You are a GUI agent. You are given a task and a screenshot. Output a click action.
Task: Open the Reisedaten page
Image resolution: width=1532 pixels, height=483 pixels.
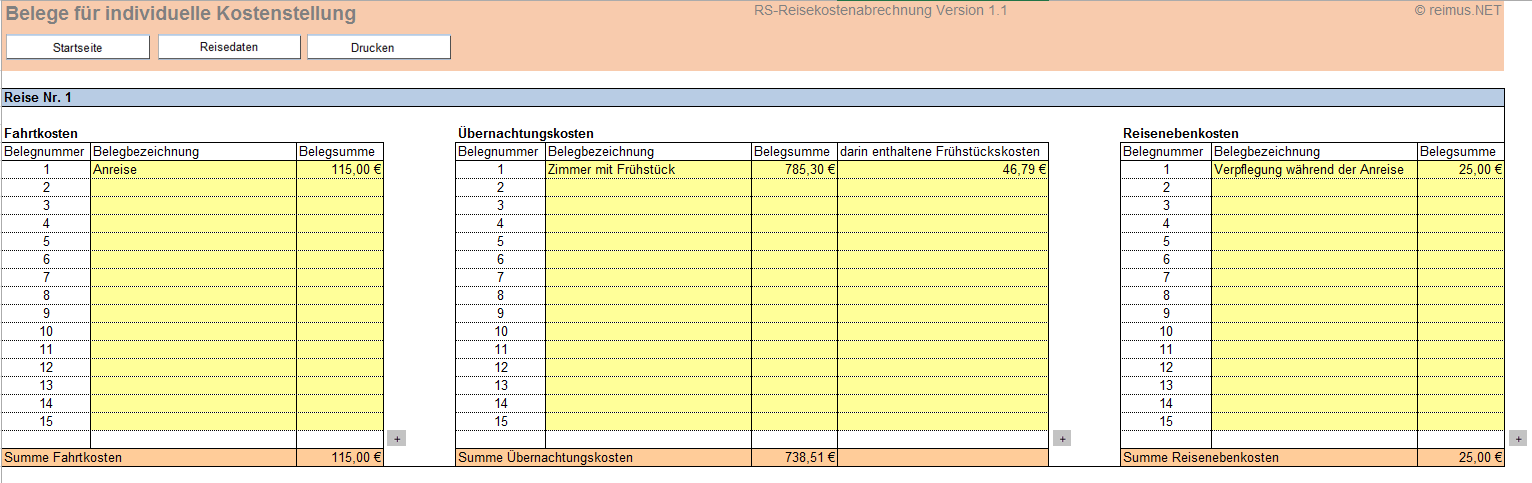point(229,47)
